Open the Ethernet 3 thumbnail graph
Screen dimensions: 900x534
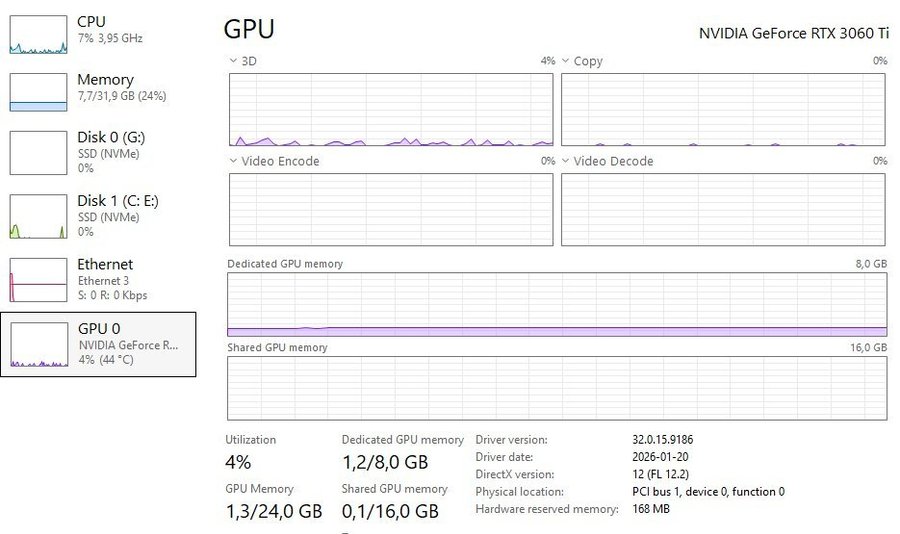coord(38,280)
